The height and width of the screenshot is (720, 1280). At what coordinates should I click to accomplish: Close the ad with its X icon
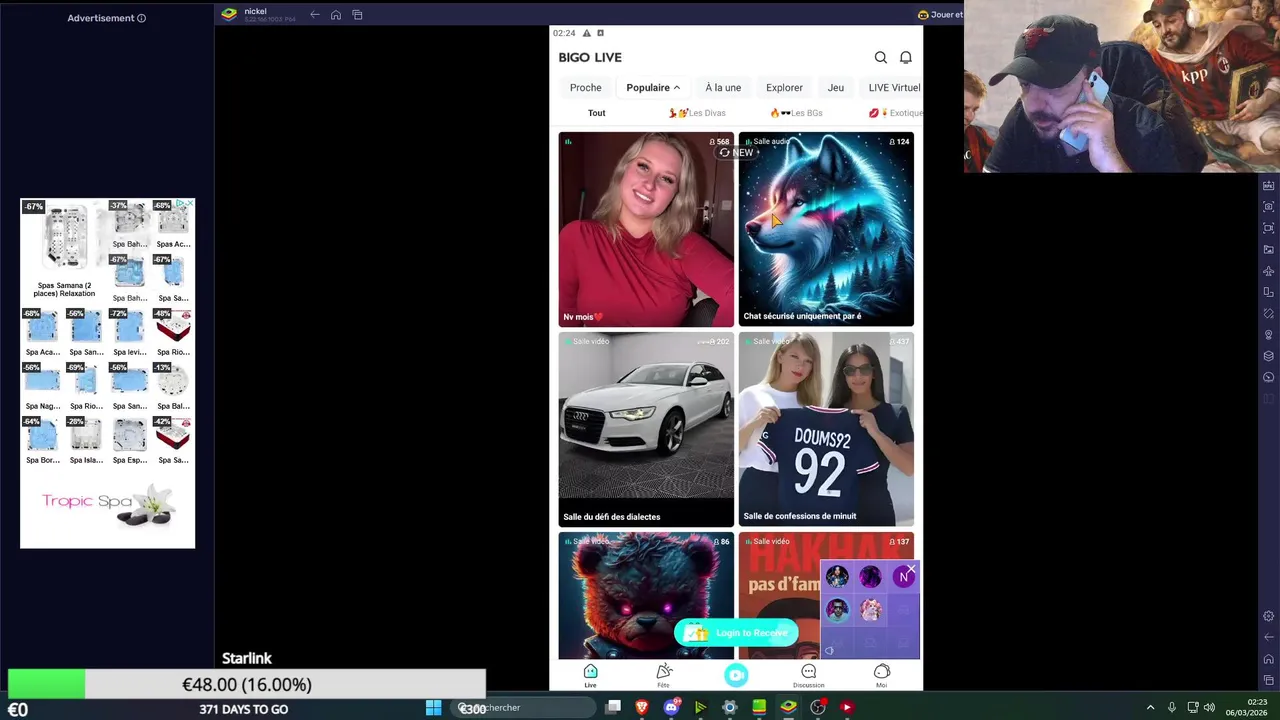pyautogui.click(x=189, y=203)
